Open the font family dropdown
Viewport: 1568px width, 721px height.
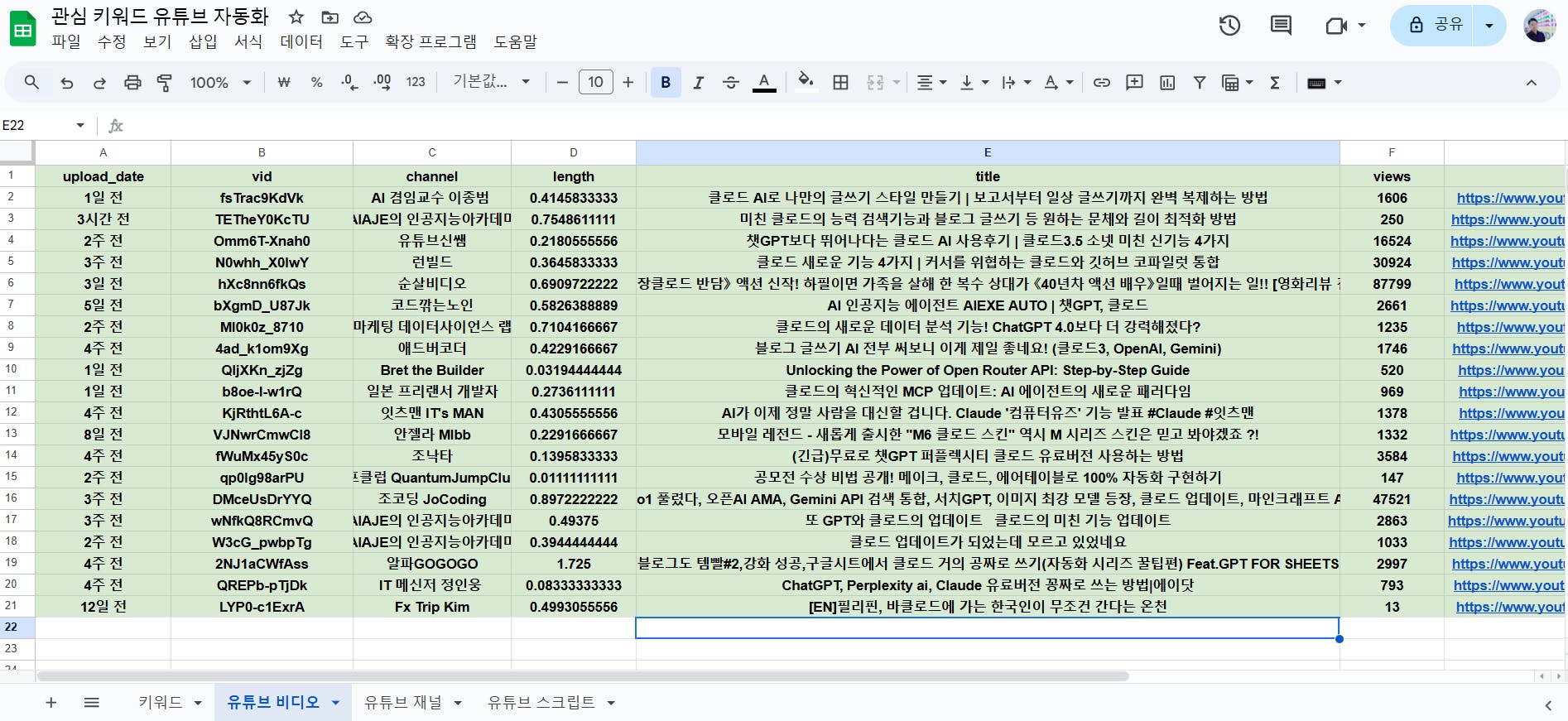point(491,82)
